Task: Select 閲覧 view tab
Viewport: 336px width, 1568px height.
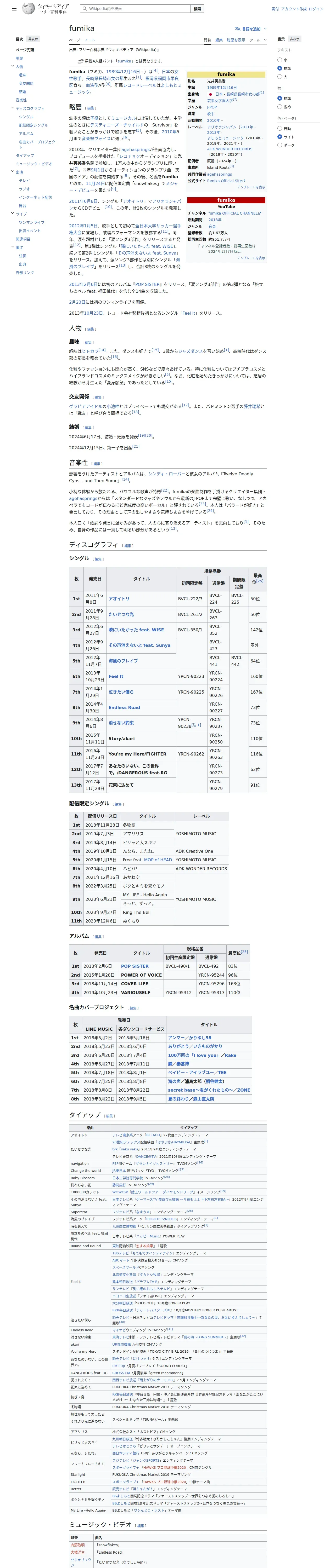Action: click(x=207, y=40)
